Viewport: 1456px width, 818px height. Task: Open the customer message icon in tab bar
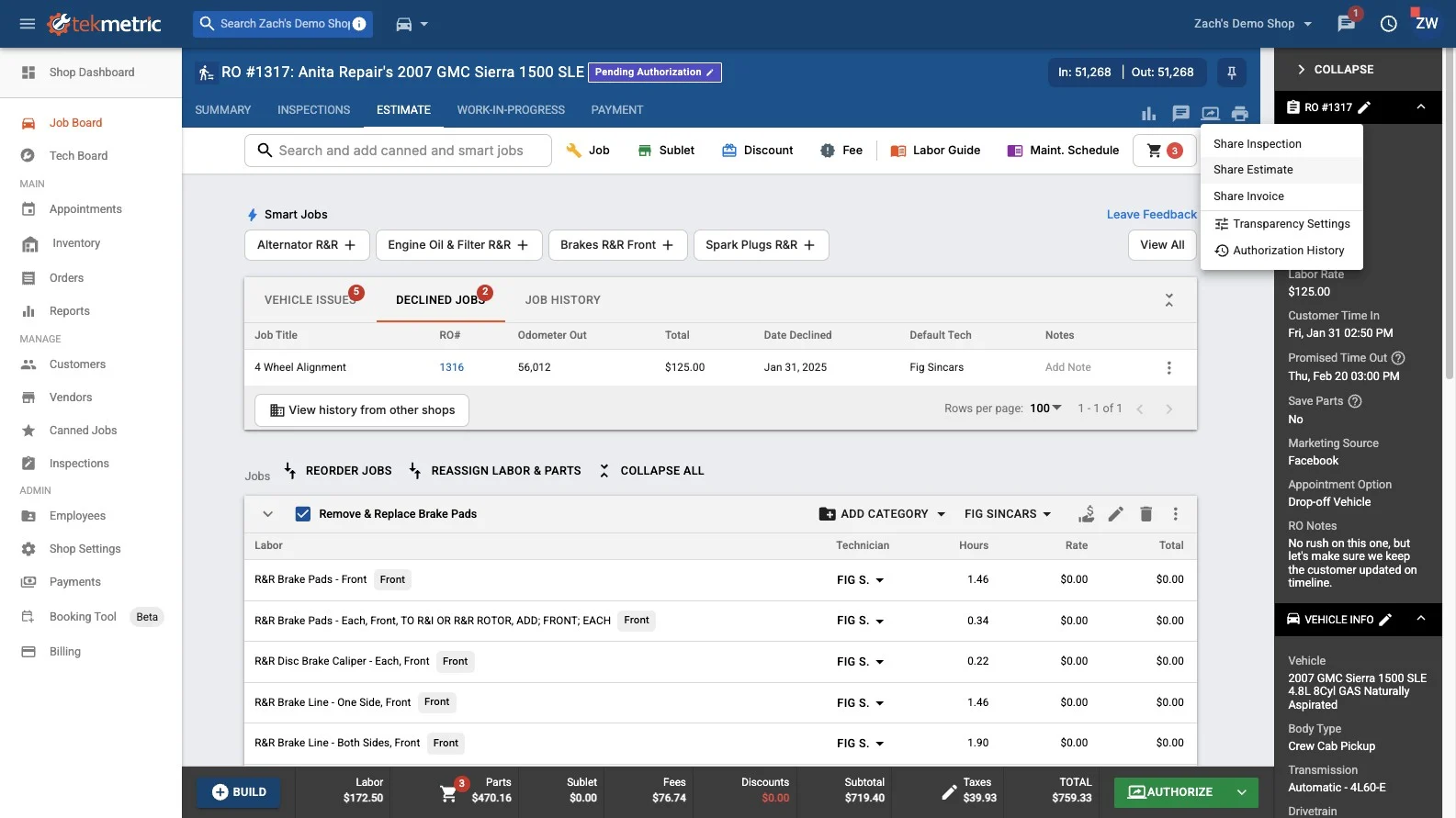pyautogui.click(x=1180, y=114)
